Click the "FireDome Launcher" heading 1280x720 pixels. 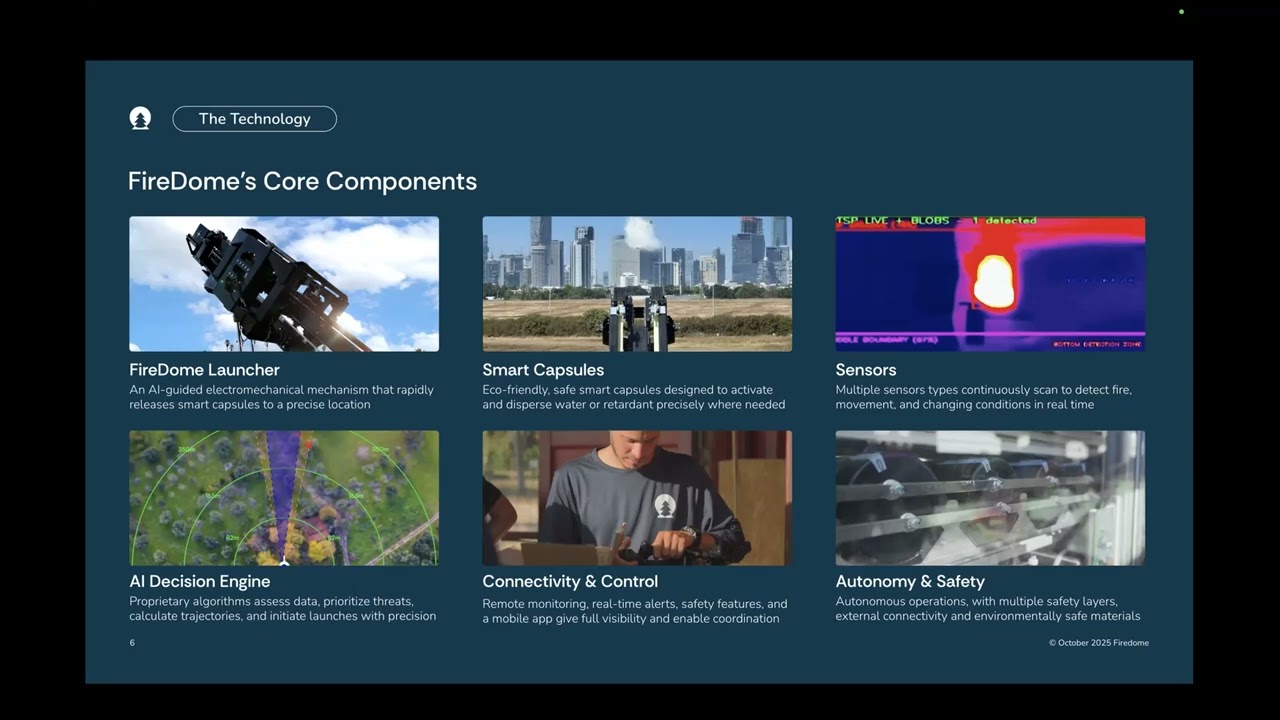click(x=204, y=370)
